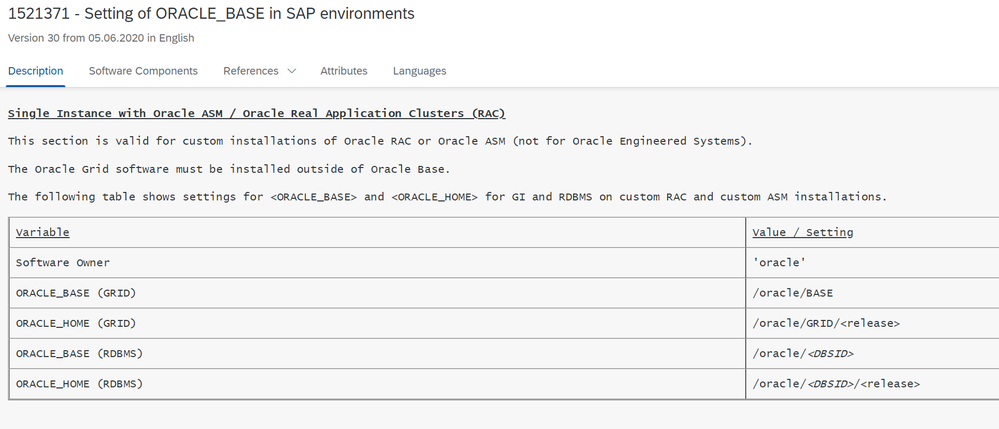Click the Value / Setting column header
The width and height of the screenshot is (999, 429).
click(803, 232)
